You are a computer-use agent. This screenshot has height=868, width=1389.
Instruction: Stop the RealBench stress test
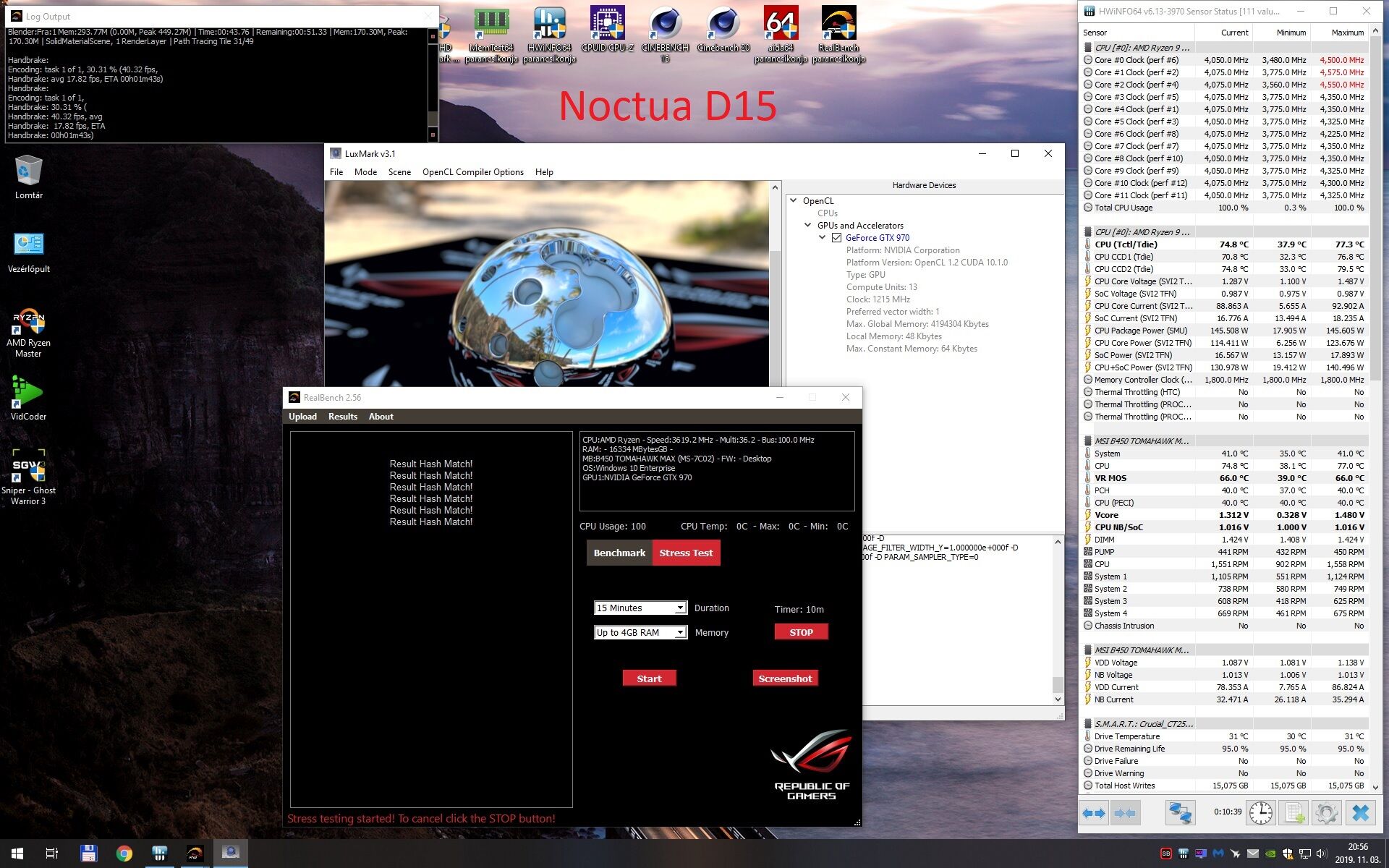click(801, 632)
